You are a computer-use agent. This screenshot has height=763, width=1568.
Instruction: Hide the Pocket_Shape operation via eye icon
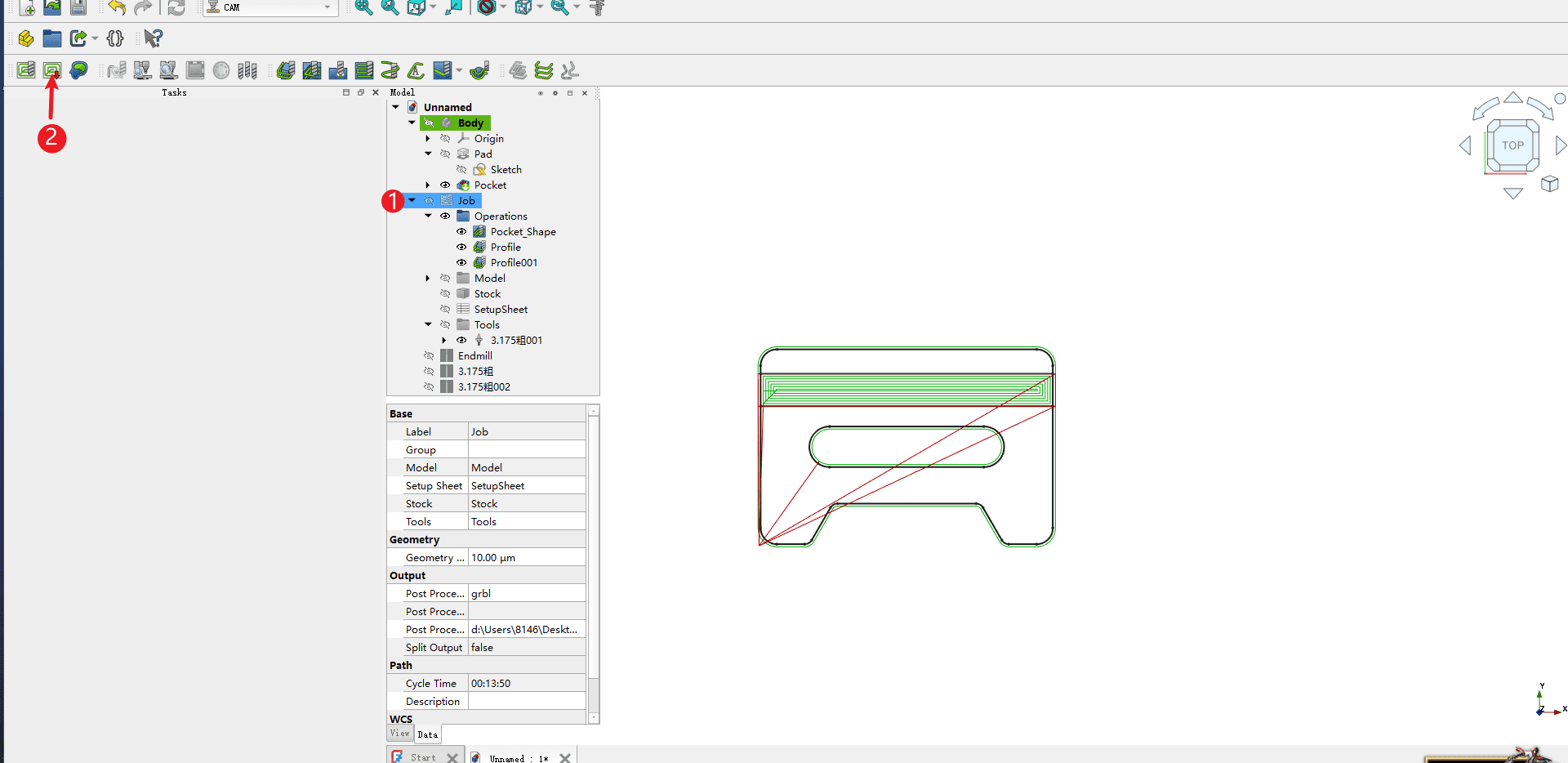pos(461,232)
